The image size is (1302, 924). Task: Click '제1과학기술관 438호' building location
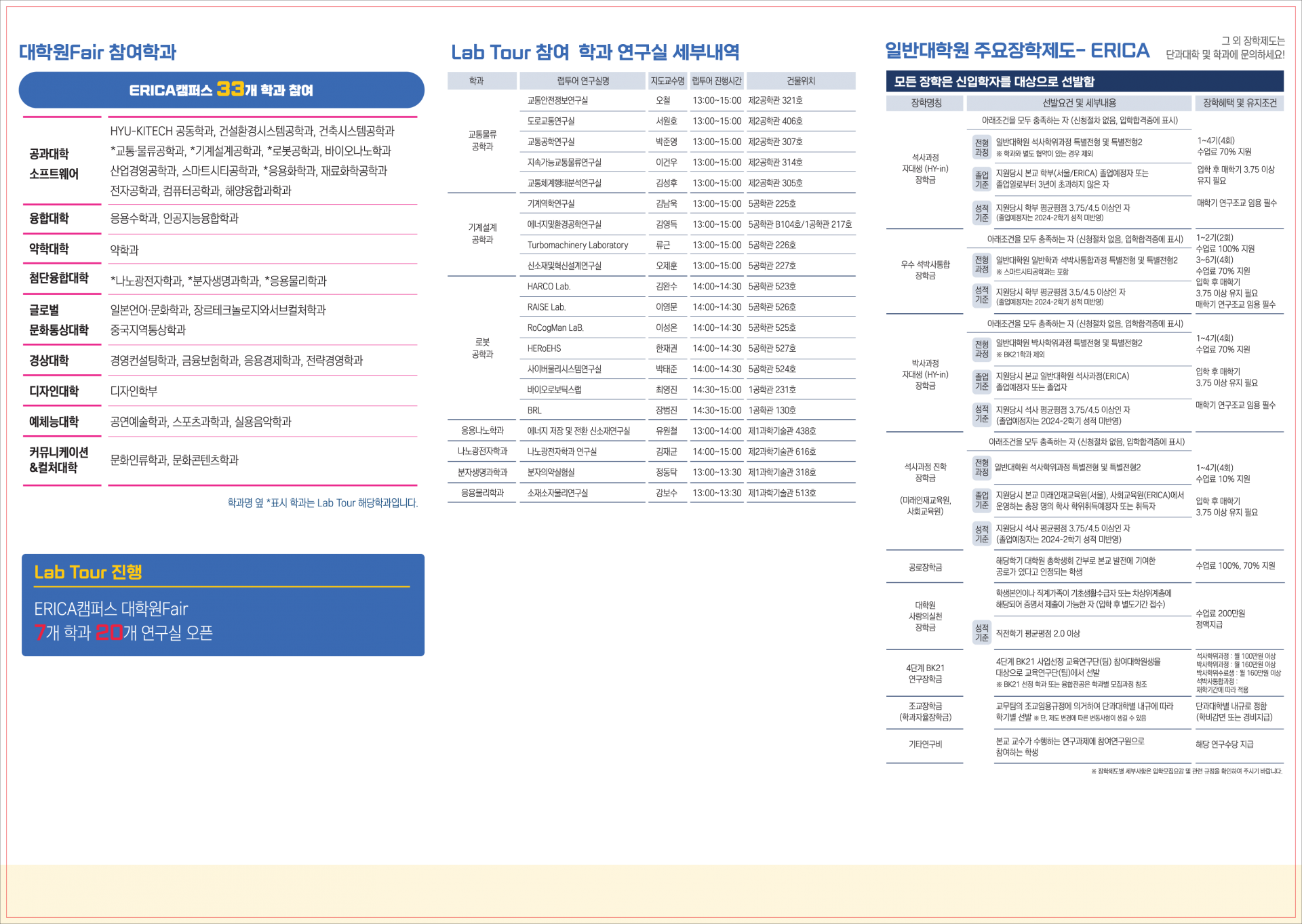(x=782, y=431)
